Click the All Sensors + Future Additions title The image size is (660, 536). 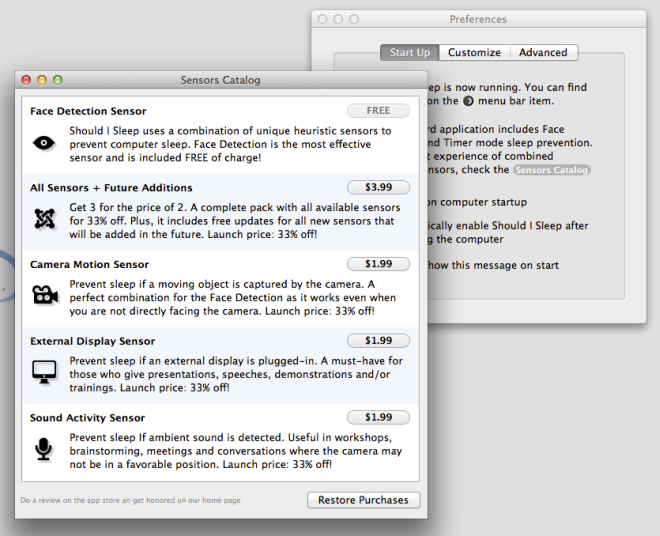coord(111,188)
